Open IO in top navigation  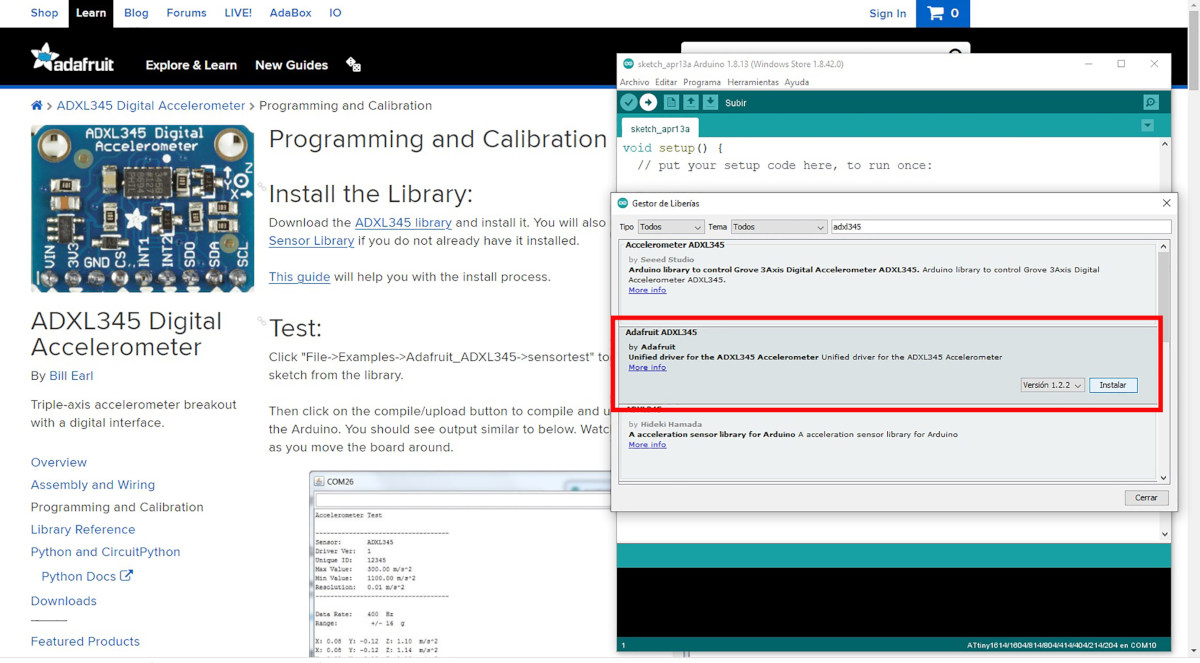point(335,13)
